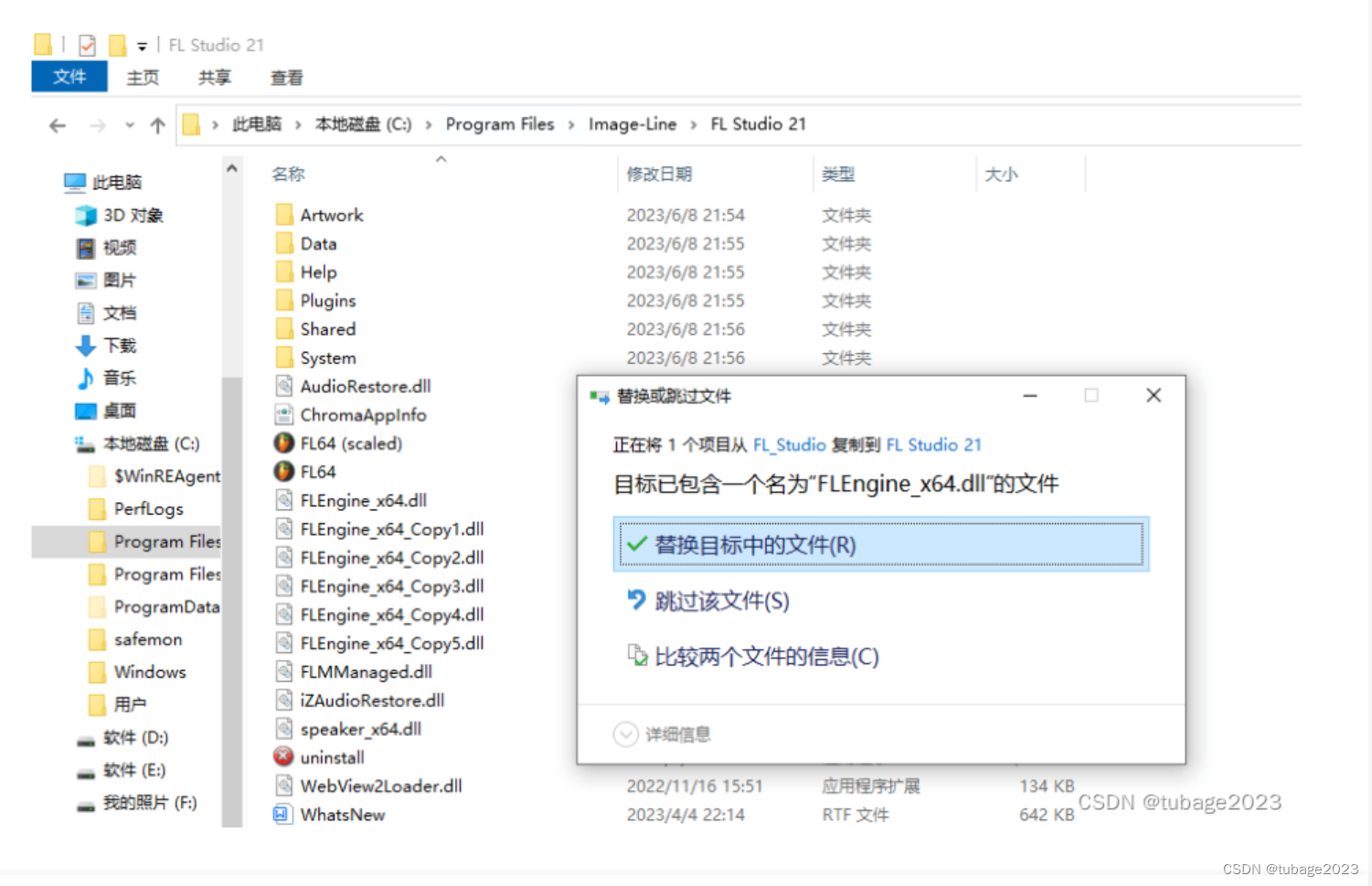Open the 主页 ribbon tab

[143, 78]
